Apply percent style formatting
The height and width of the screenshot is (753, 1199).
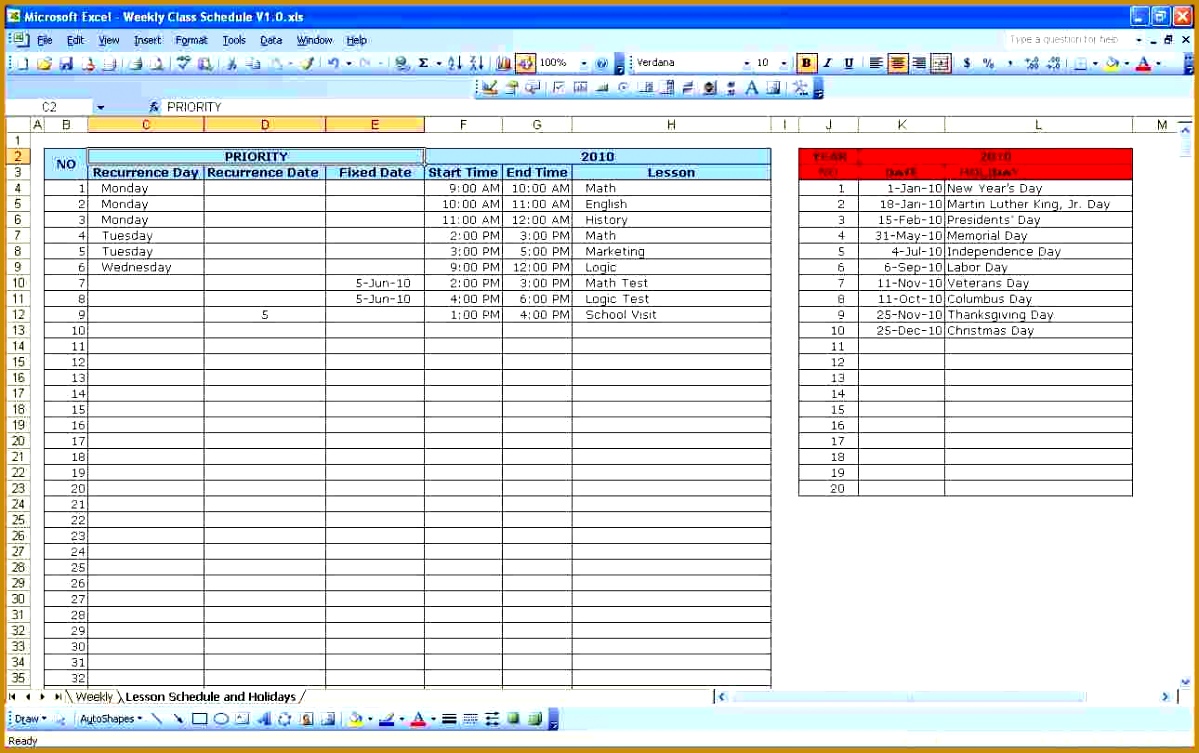pyautogui.click(x=989, y=63)
